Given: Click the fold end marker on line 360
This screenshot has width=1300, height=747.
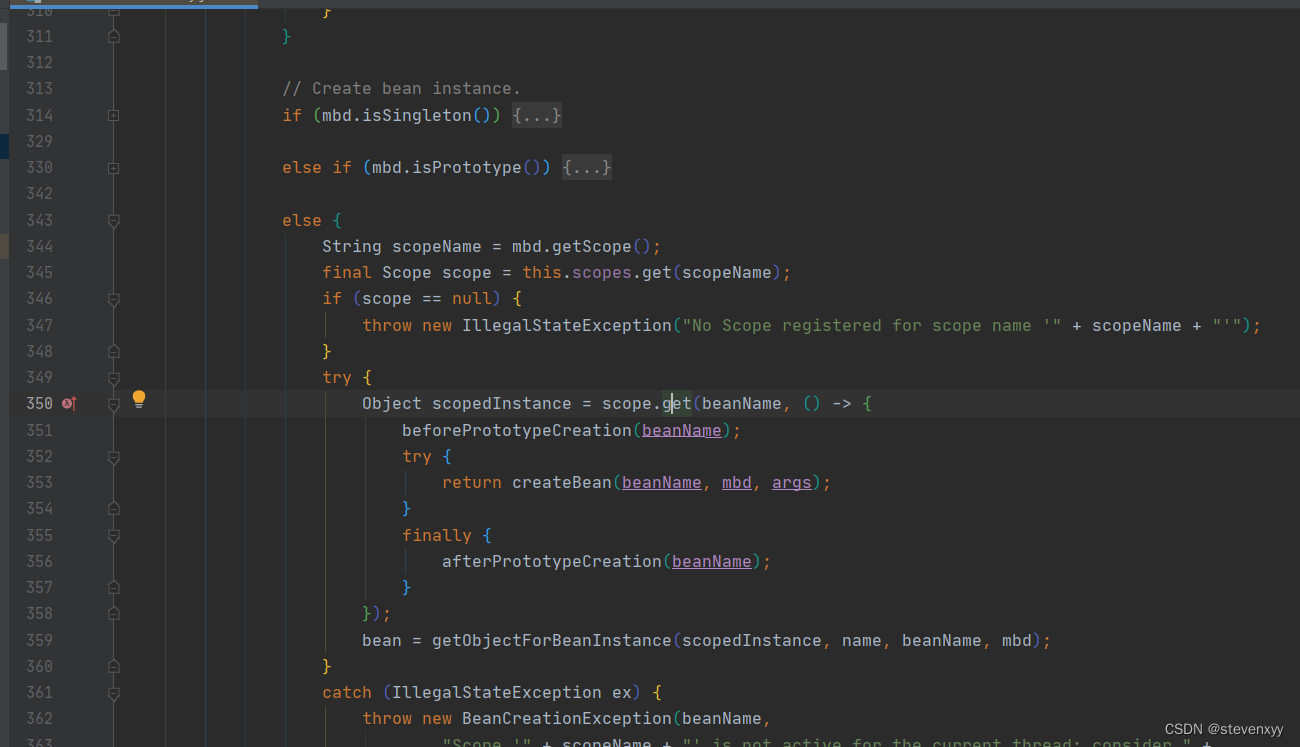Looking at the screenshot, I should pyautogui.click(x=113, y=666).
